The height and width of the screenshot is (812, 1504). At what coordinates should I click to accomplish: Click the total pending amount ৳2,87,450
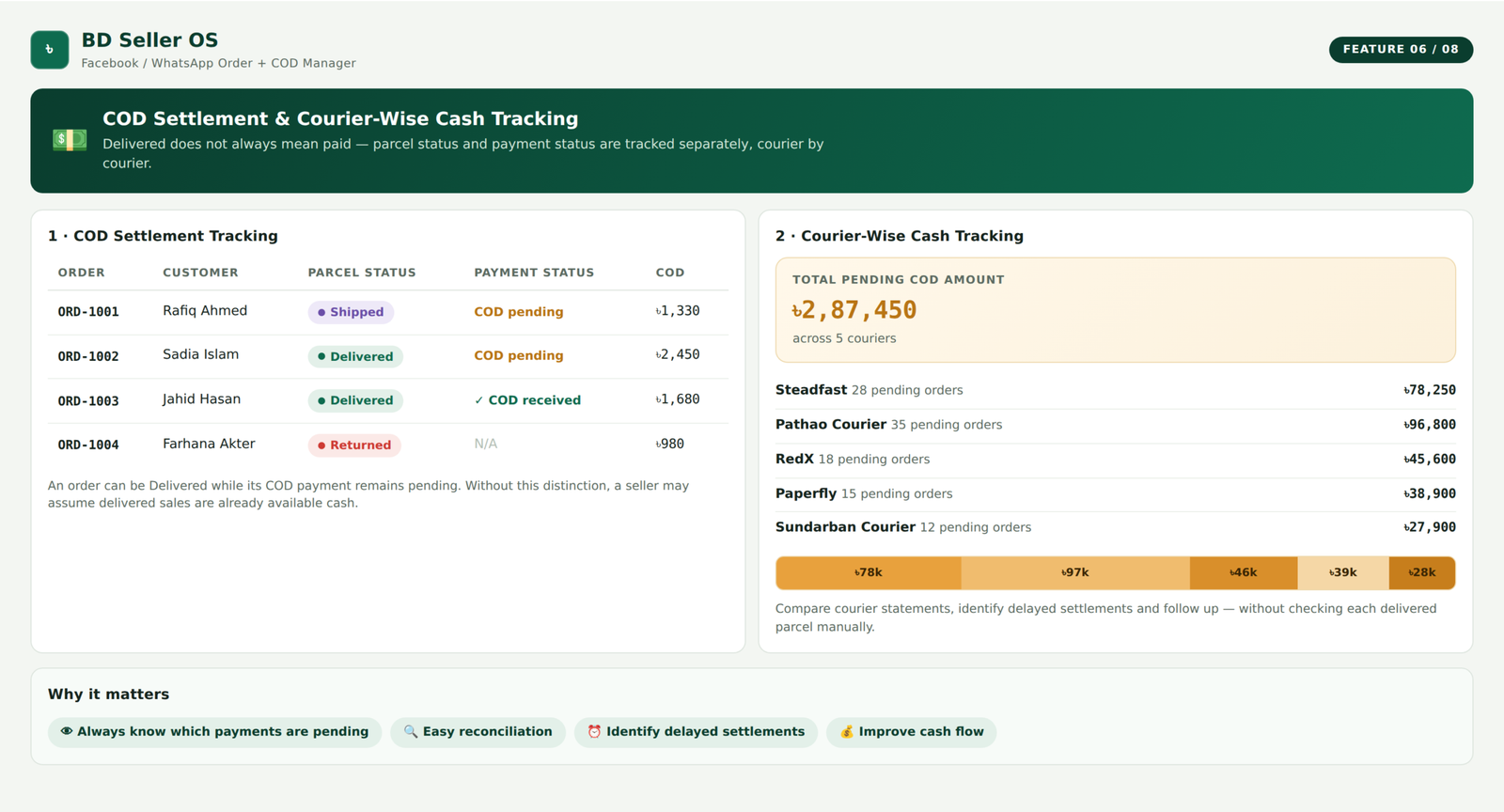point(854,310)
